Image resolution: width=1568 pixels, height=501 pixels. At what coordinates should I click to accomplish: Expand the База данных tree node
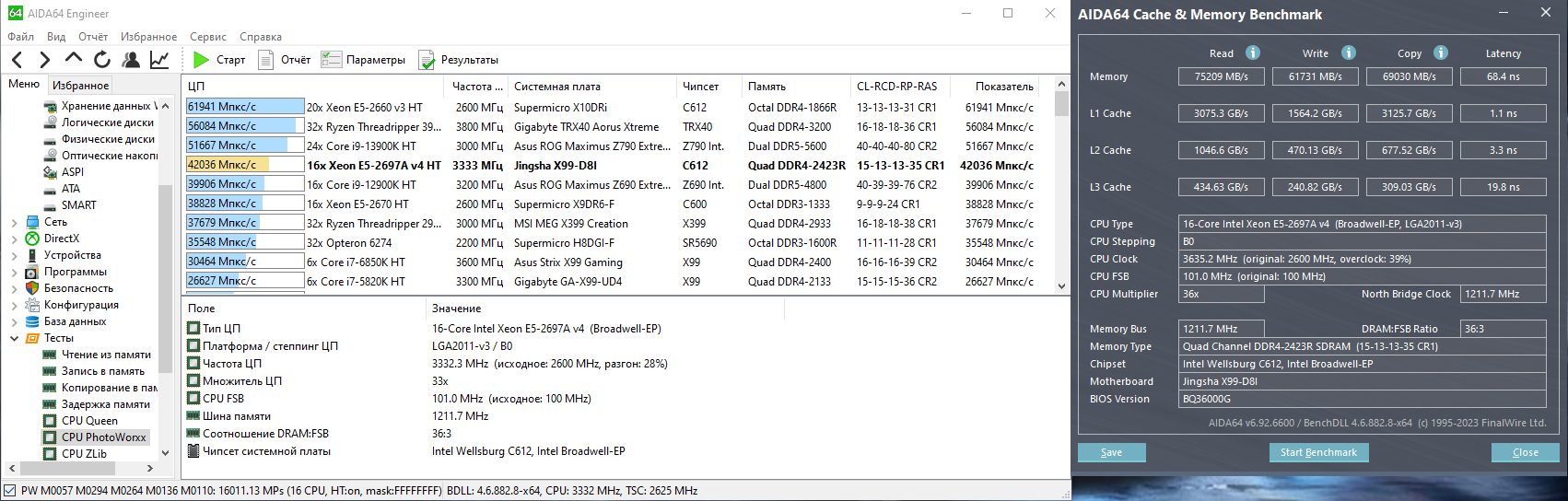pos(14,321)
